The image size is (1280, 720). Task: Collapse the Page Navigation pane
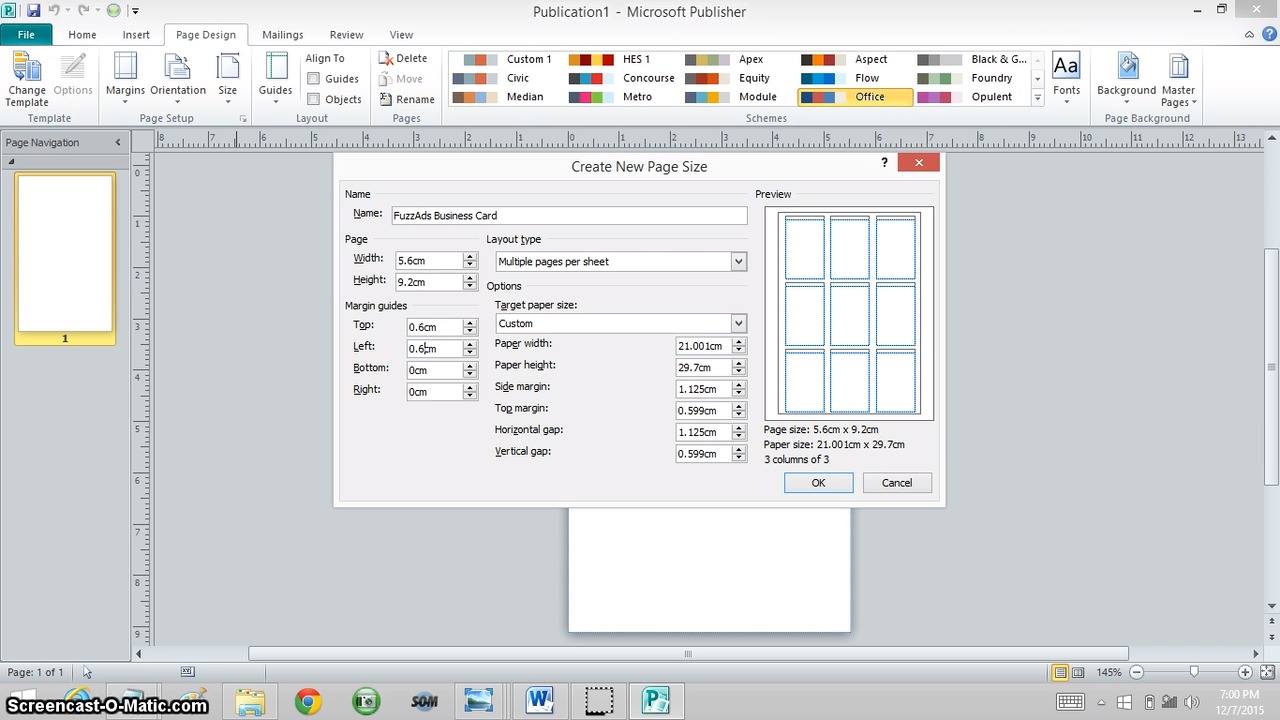coord(118,142)
